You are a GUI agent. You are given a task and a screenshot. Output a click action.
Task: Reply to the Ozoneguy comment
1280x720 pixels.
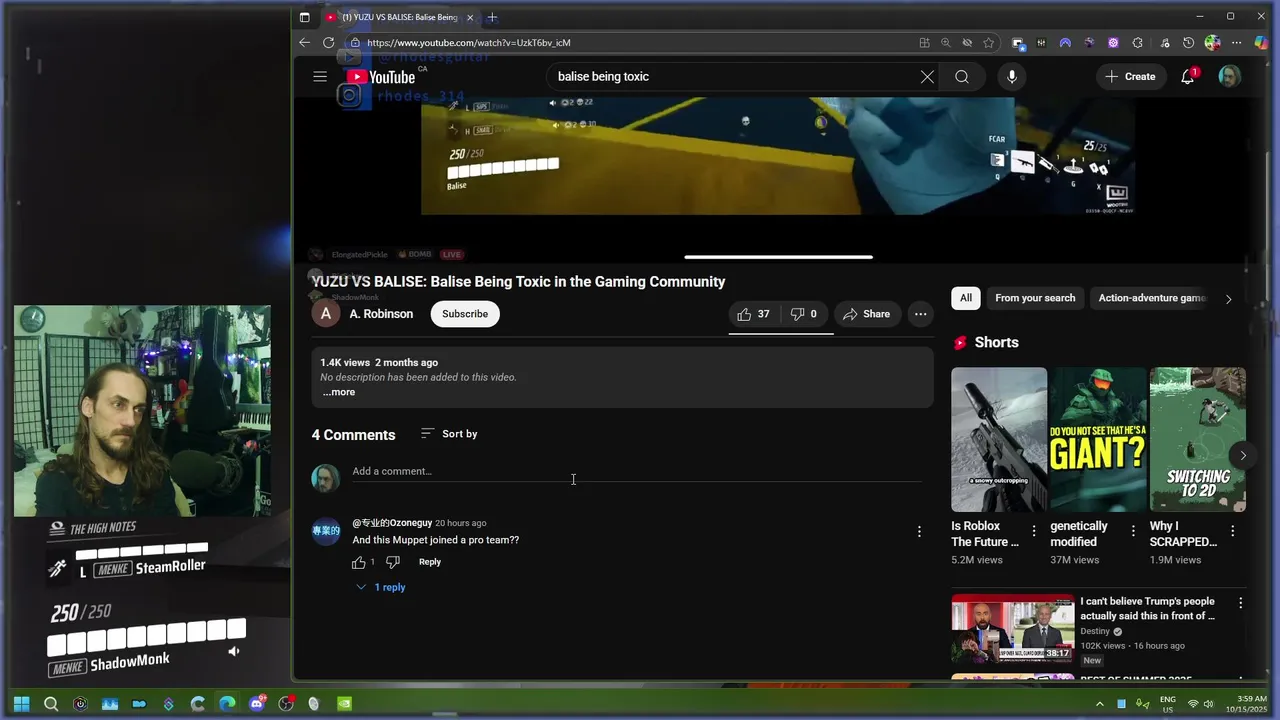coord(430,562)
